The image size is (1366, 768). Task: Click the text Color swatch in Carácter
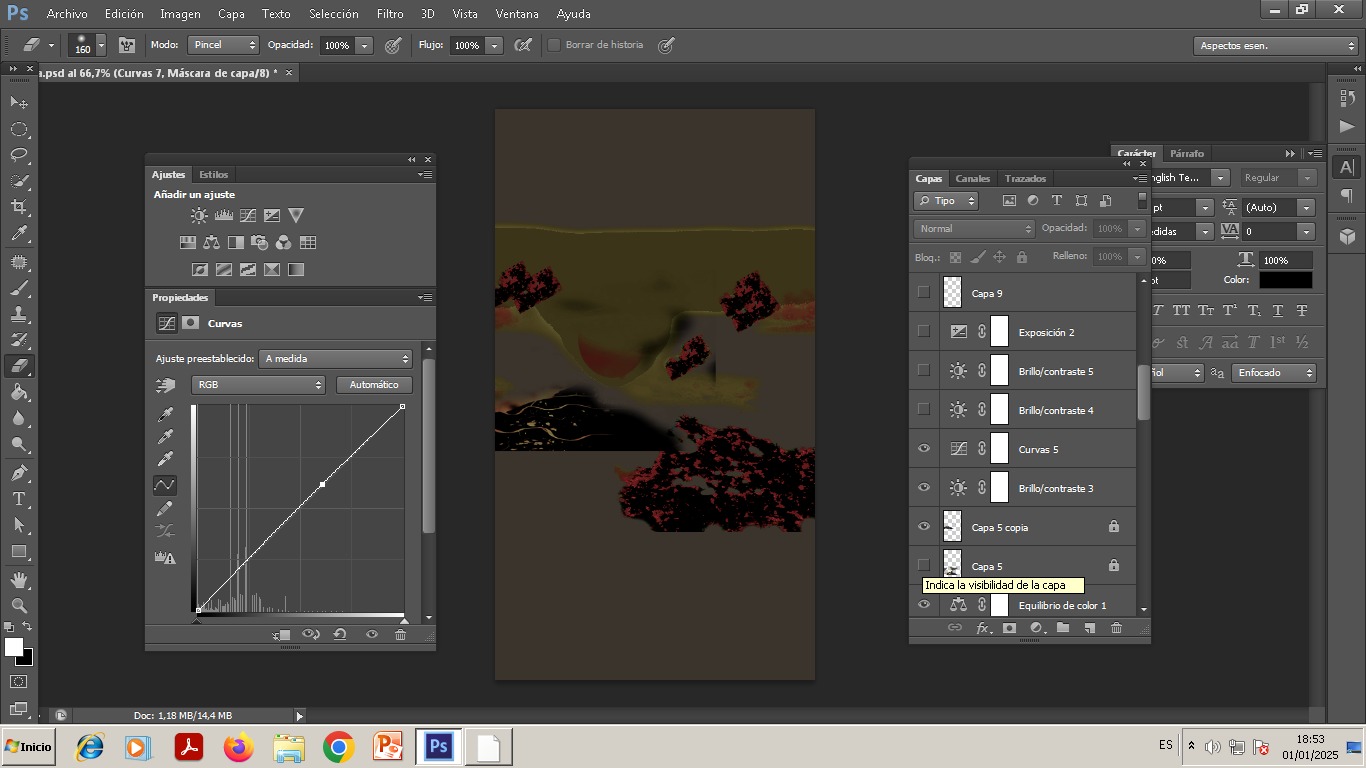(1285, 280)
